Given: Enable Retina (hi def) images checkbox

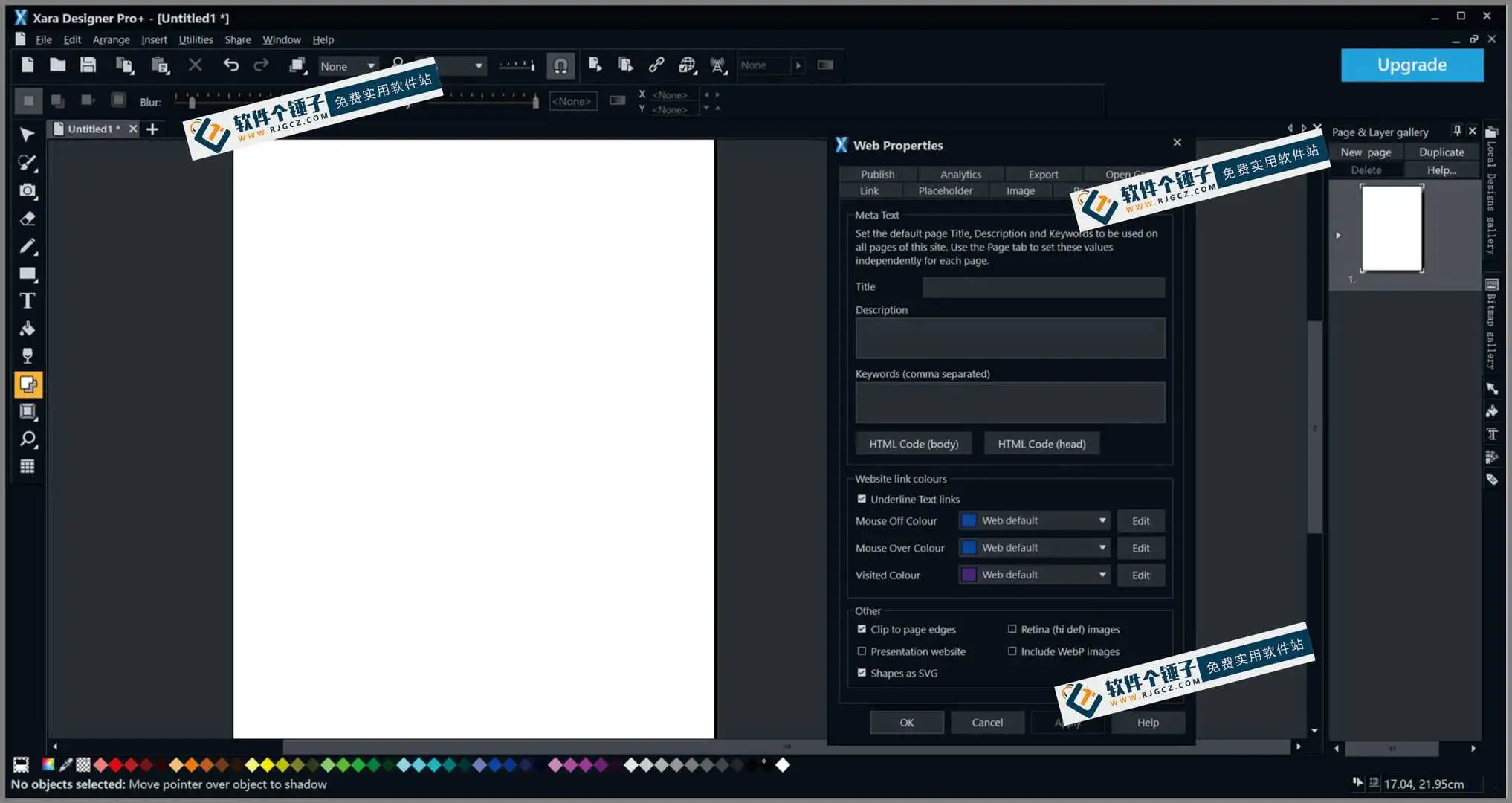Looking at the screenshot, I should pyautogui.click(x=1012, y=629).
